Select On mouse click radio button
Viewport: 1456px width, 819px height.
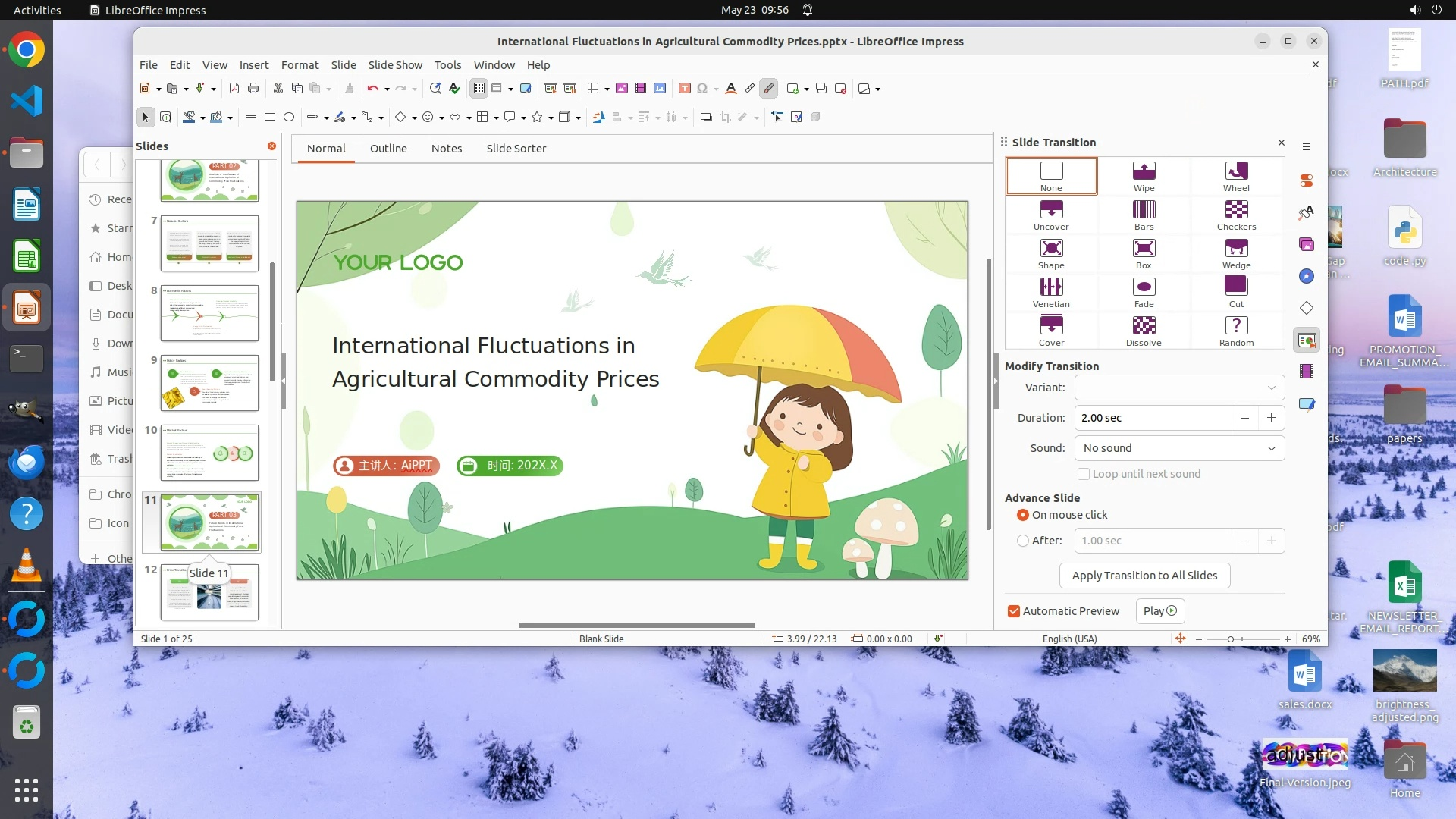point(1023,515)
